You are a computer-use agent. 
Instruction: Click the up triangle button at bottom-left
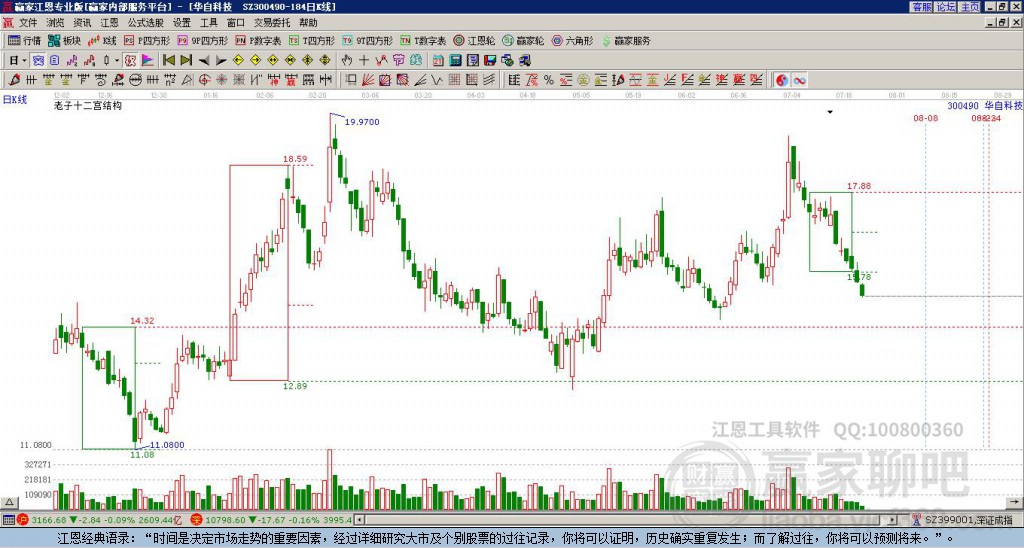[8, 502]
